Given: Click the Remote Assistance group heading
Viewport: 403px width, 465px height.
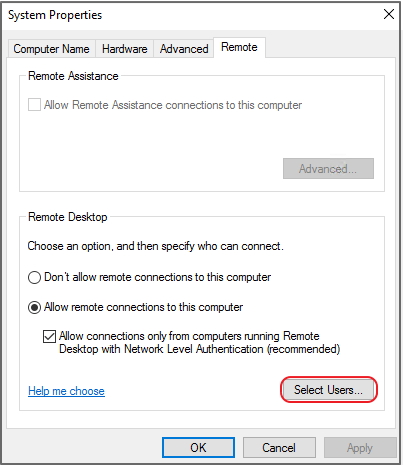Looking at the screenshot, I should click(x=73, y=76).
